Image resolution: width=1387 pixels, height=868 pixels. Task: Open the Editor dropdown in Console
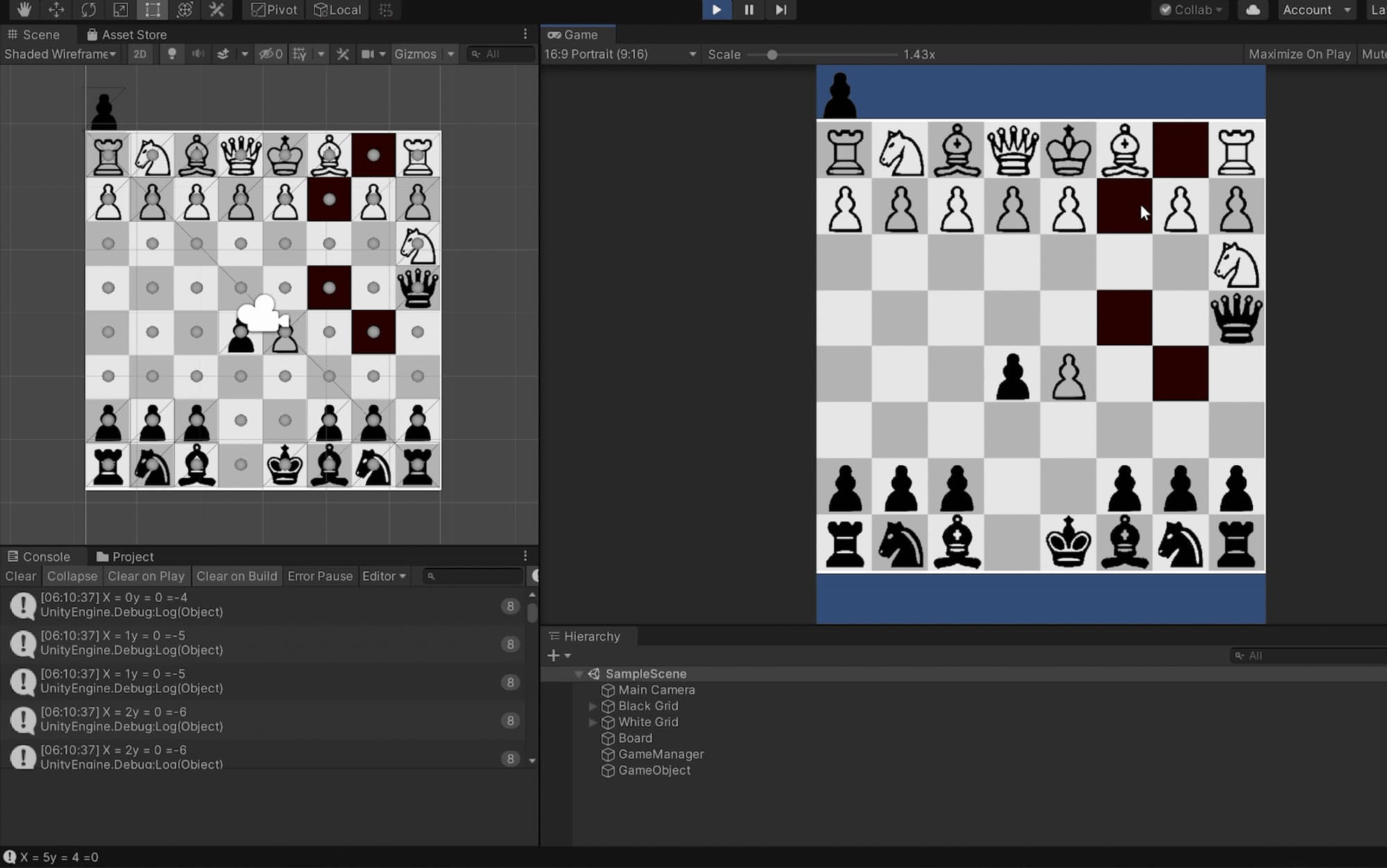[x=384, y=576]
